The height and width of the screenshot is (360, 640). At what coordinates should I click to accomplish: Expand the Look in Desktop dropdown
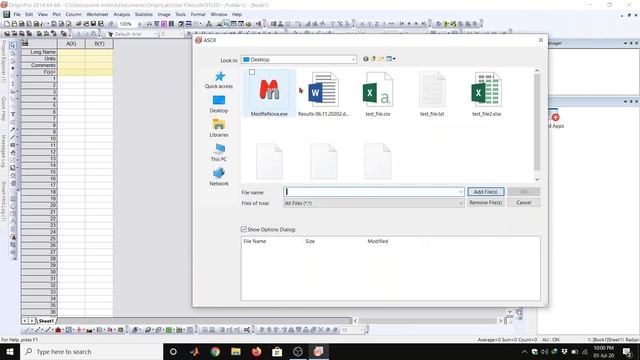[353, 60]
